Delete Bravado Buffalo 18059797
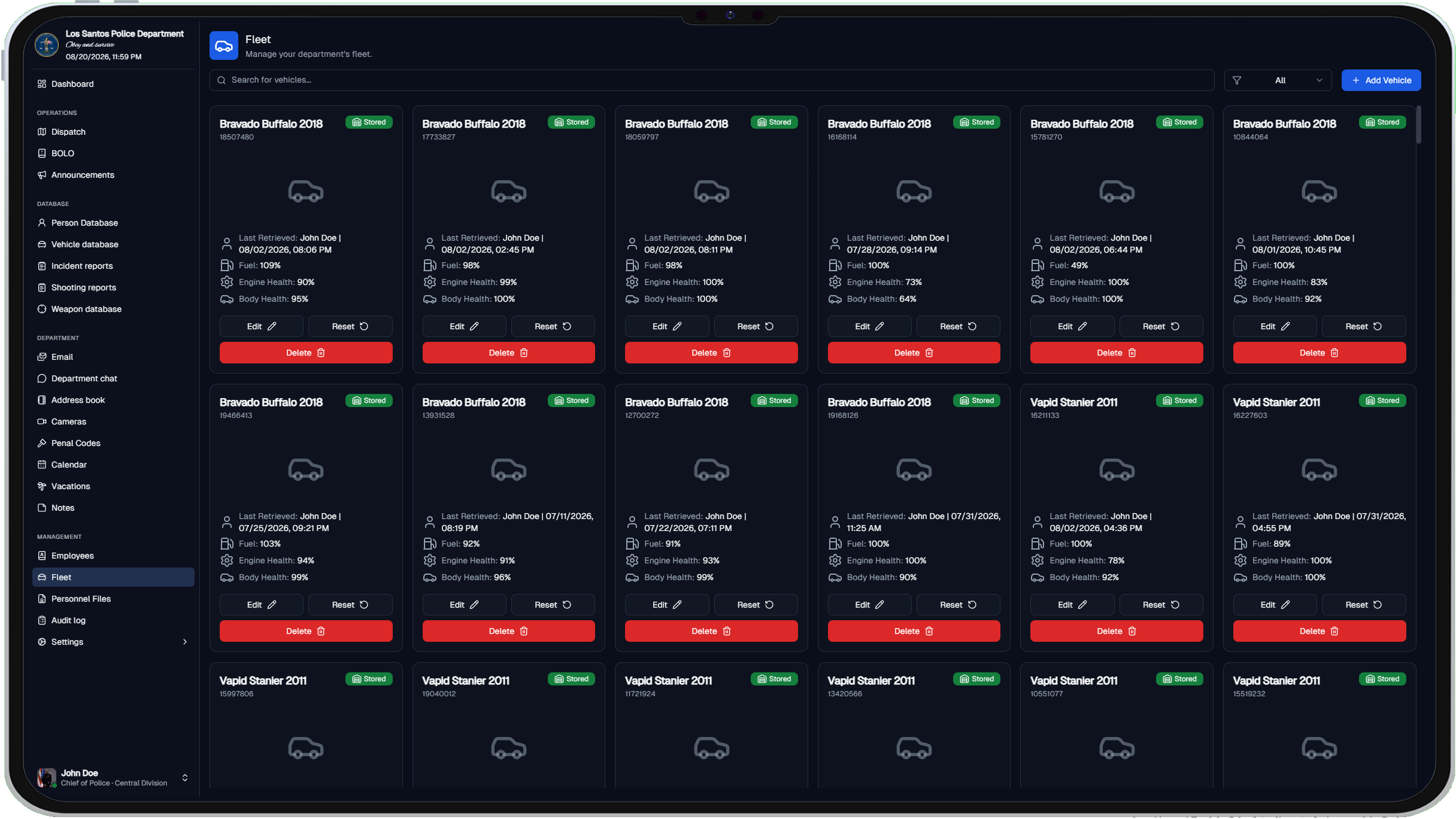This screenshot has width=1456, height=819. click(x=711, y=353)
